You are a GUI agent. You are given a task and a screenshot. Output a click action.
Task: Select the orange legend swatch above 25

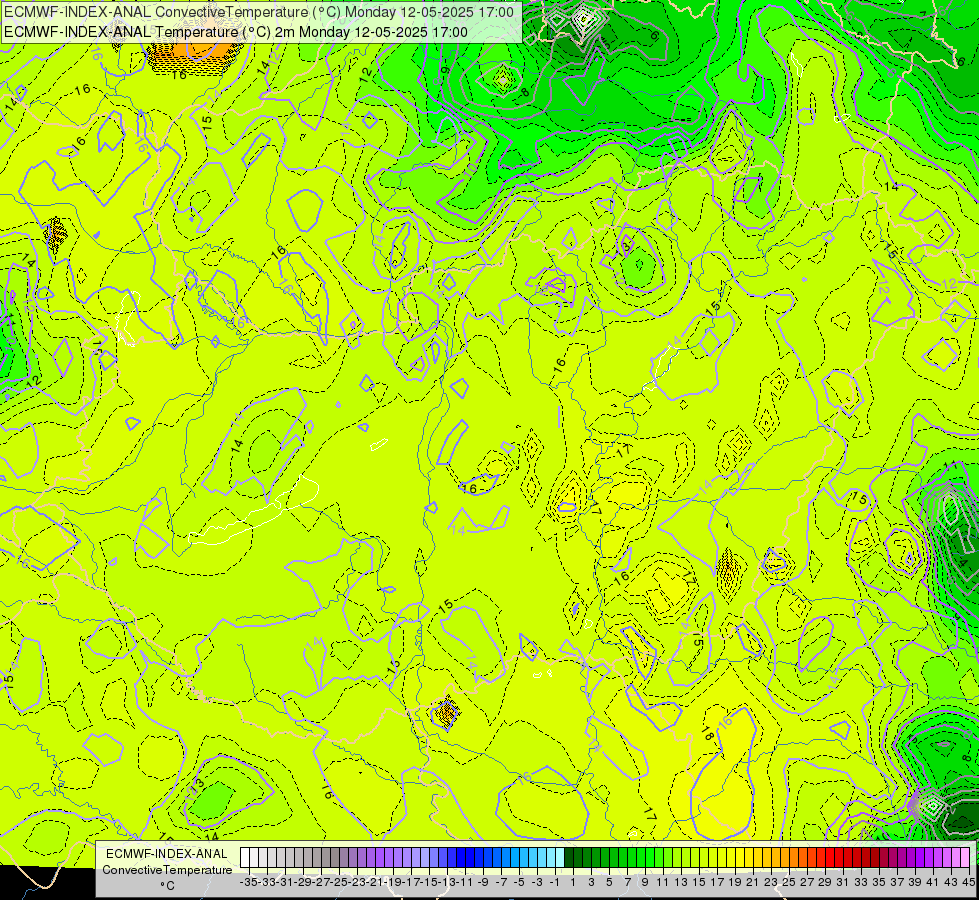(x=785, y=858)
